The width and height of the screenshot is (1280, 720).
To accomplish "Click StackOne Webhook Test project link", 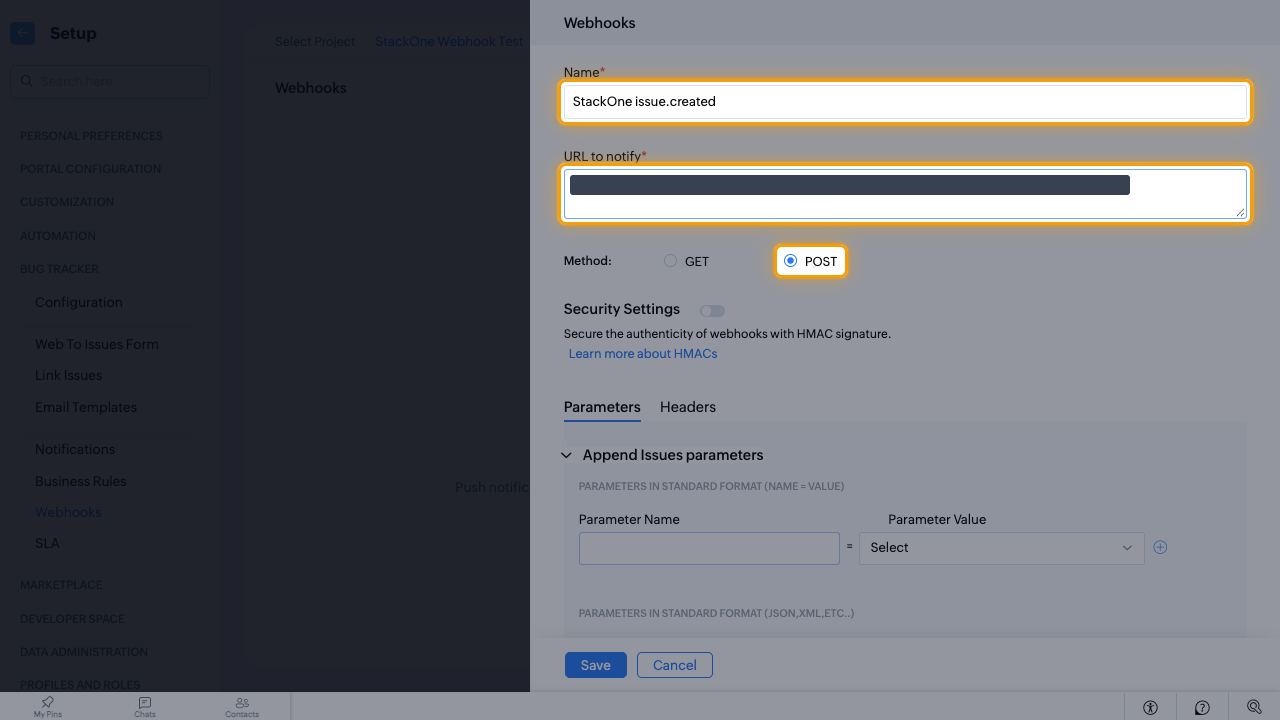I will point(449,41).
